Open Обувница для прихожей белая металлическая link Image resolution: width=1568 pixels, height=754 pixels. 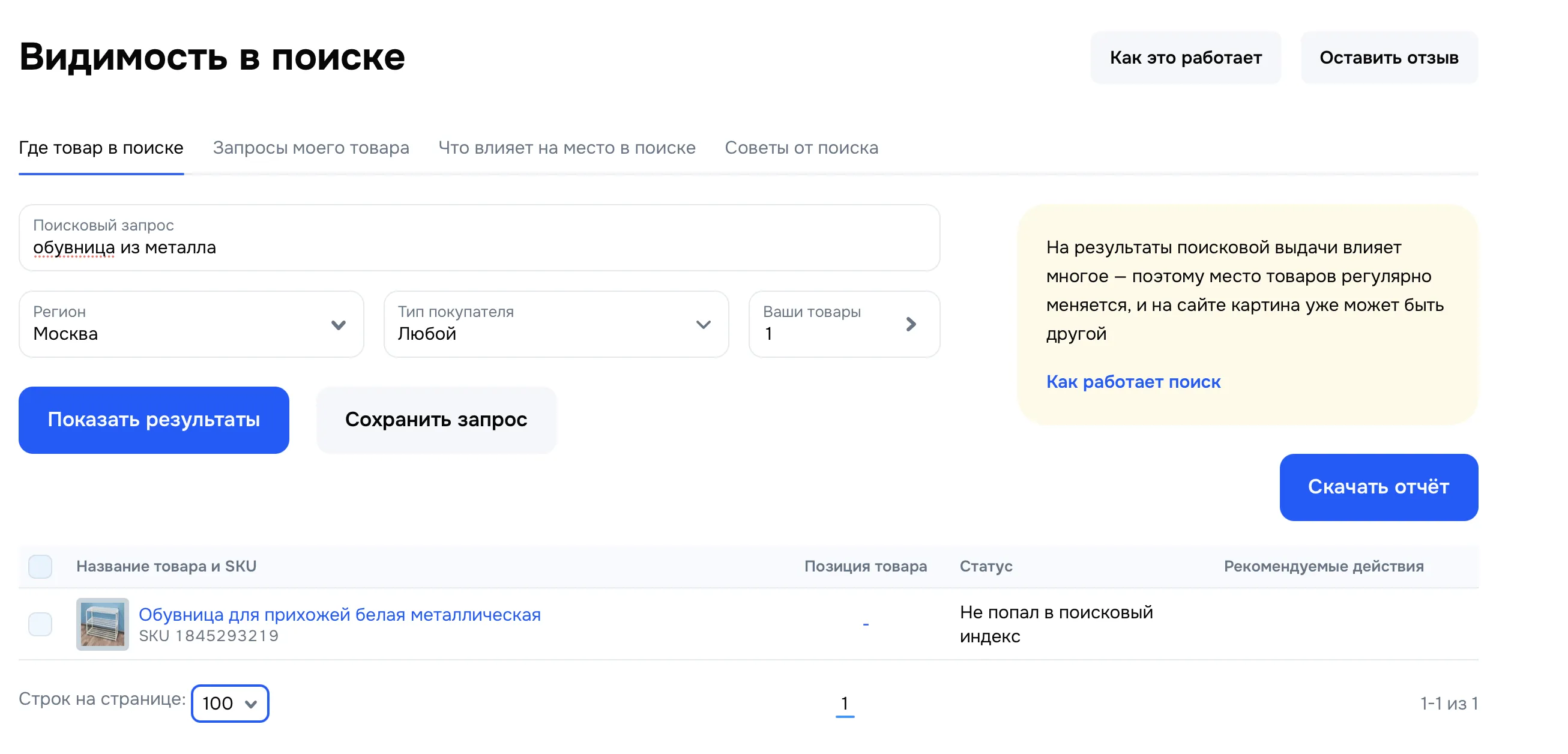point(340,614)
